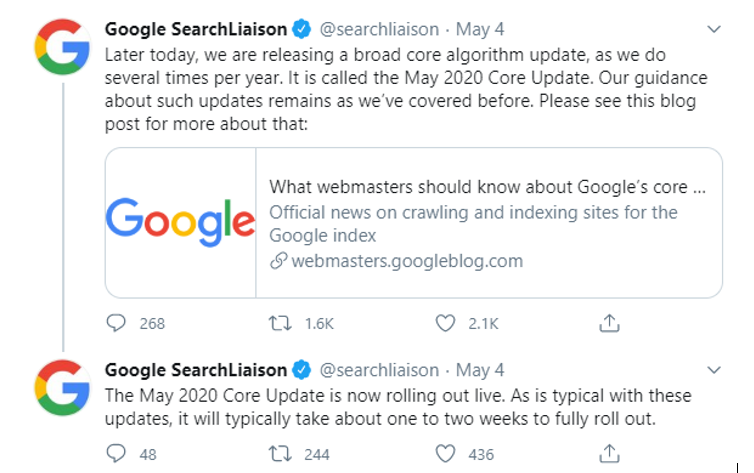
Task: Expand the second tweet's more options chevron
Action: (x=713, y=370)
